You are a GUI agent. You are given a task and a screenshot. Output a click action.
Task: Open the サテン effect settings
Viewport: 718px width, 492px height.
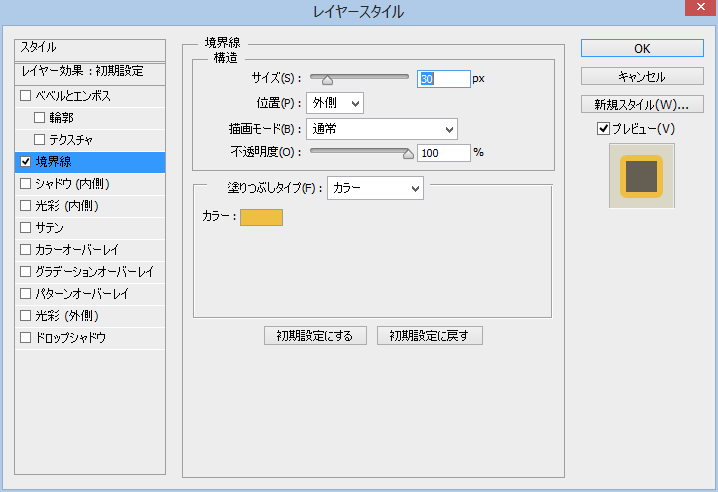(x=50, y=227)
